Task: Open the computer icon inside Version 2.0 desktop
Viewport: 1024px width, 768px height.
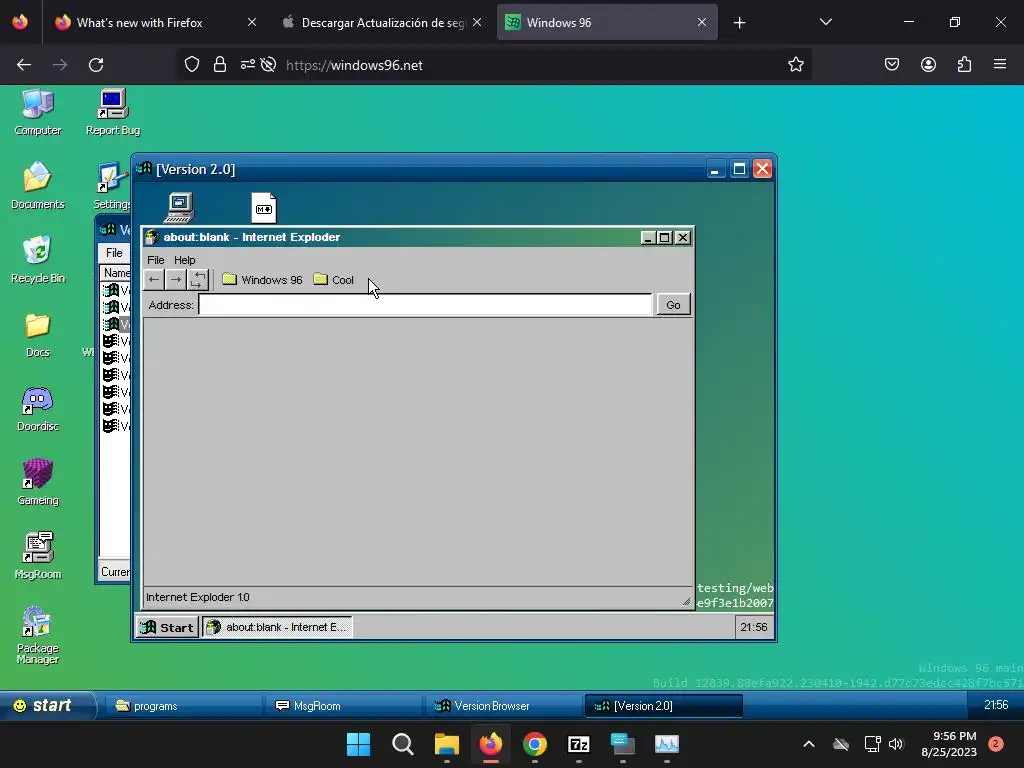Action: 179,208
